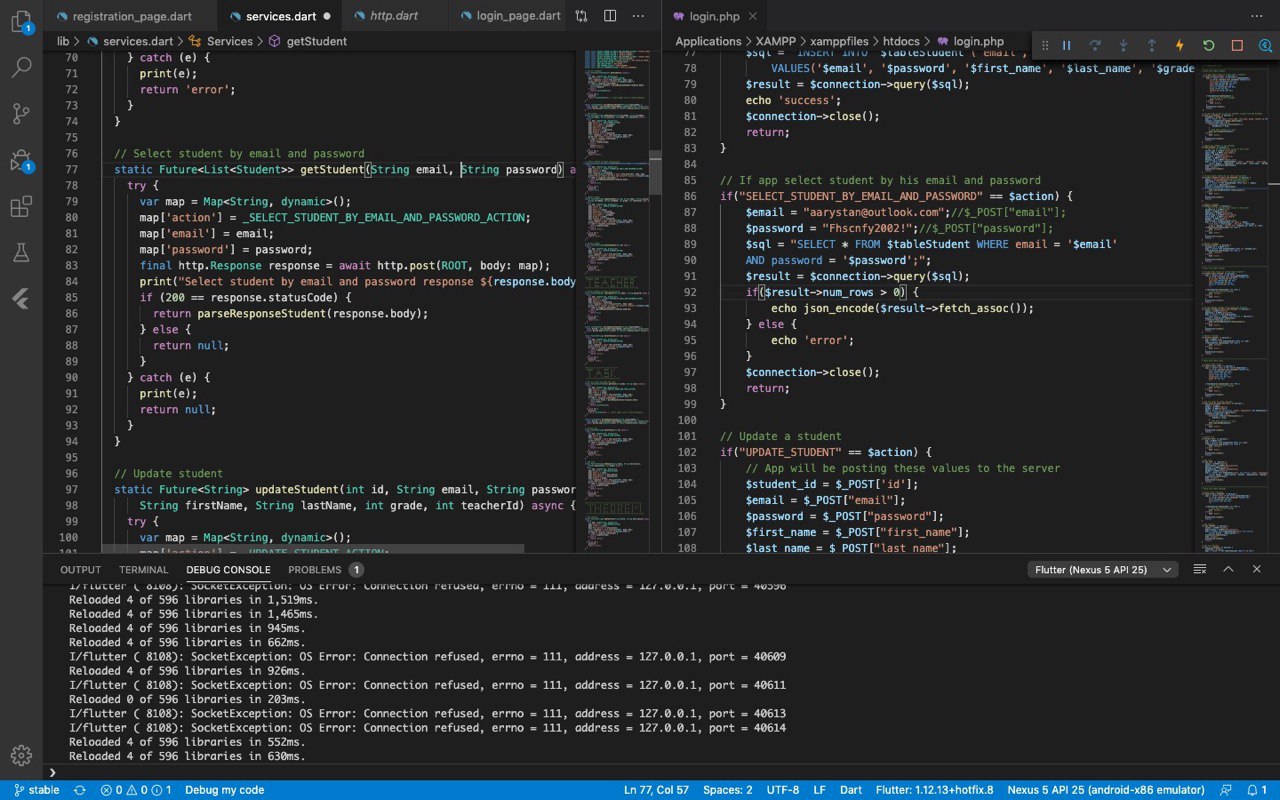The width and height of the screenshot is (1280, 800).
Task: Change language mode from Dart
Action: coord(851,790)
